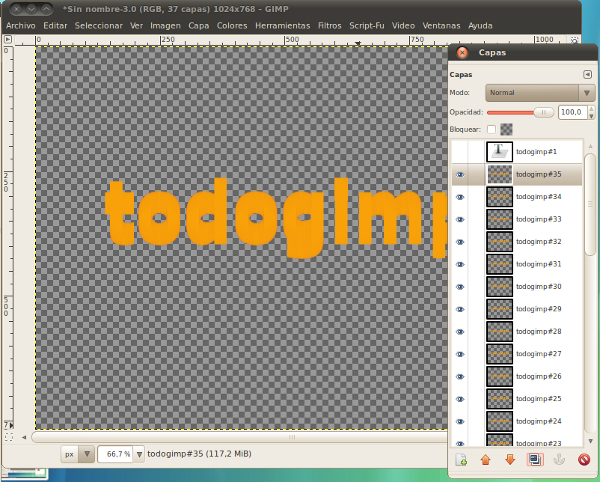The width and height of the screenshot is (600, 482).
Task: Open the Script-Fu menu
Action: point(367,24)
